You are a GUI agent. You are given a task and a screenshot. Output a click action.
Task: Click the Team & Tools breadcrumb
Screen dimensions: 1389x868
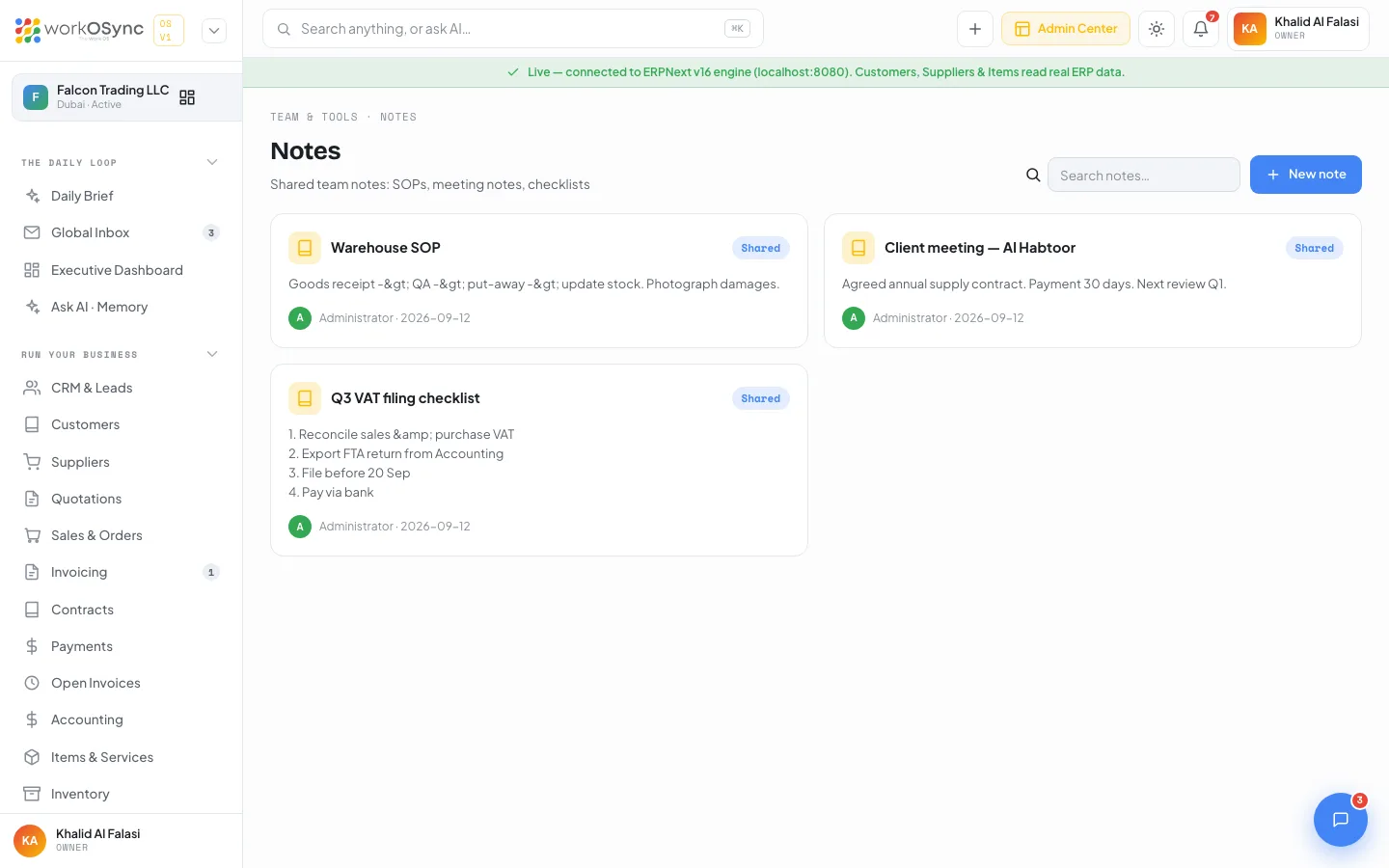coord(313,117)
